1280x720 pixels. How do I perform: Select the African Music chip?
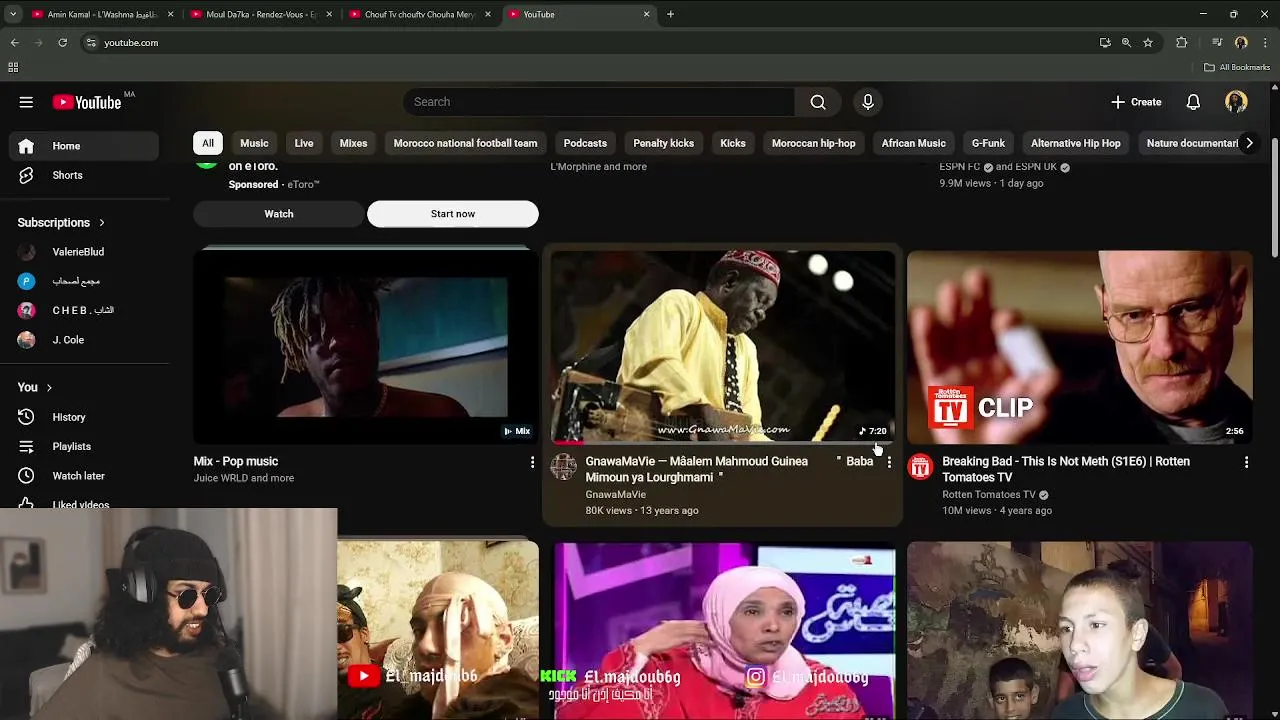[913, 143]
